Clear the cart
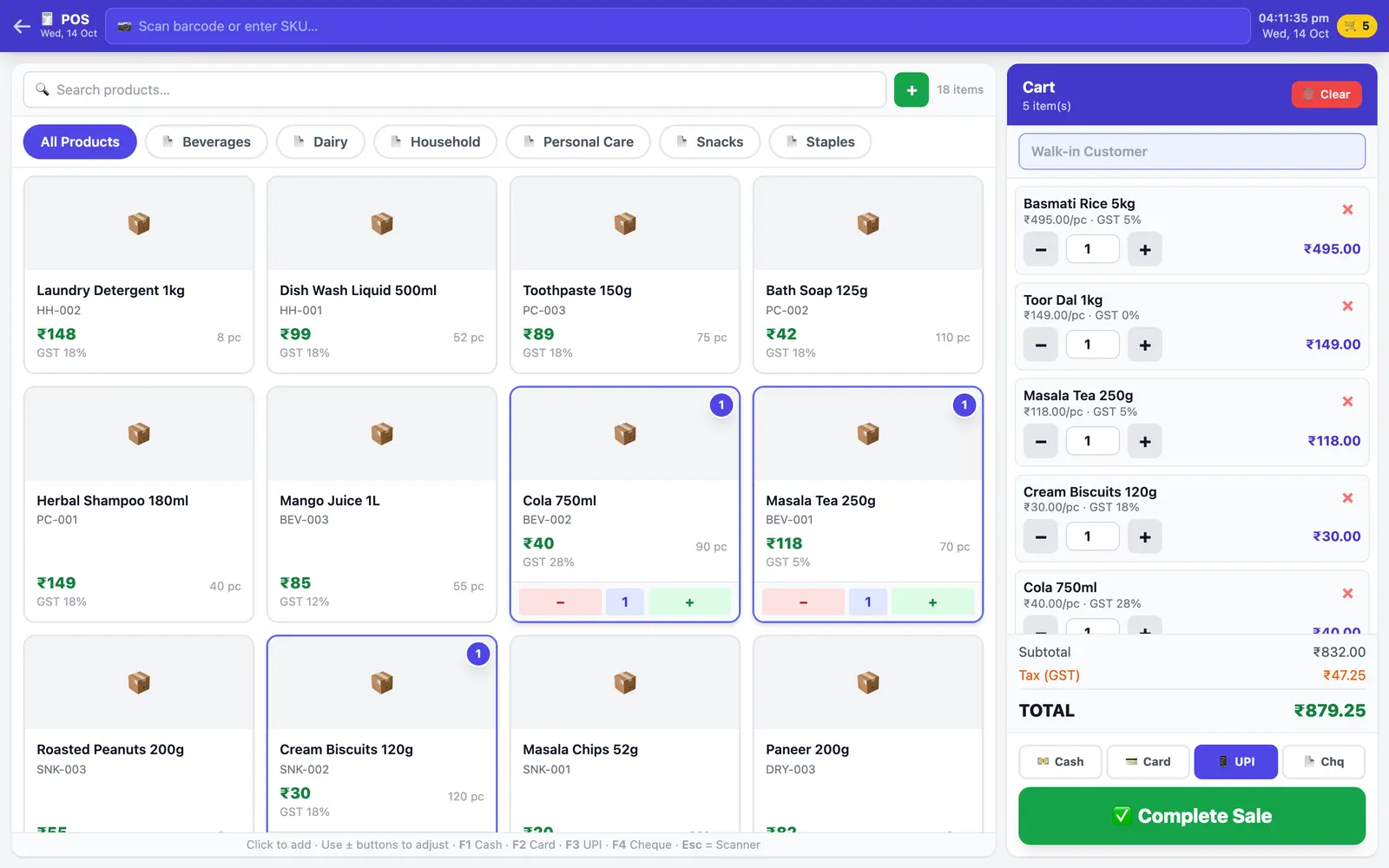The height and width of the screenshot is (868, 1389). pyautogui.click(x=1326, y=95)
